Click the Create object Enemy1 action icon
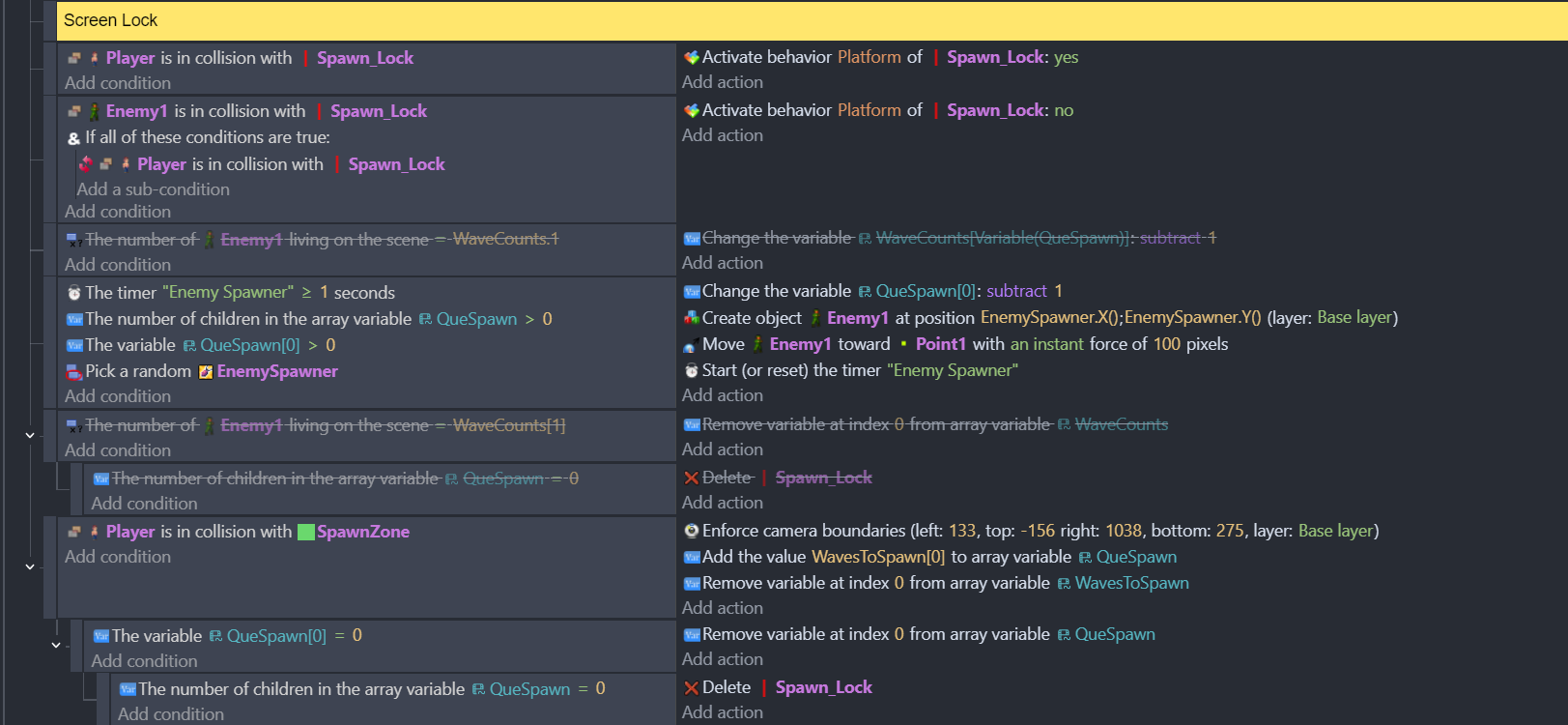 click(691, 318)
